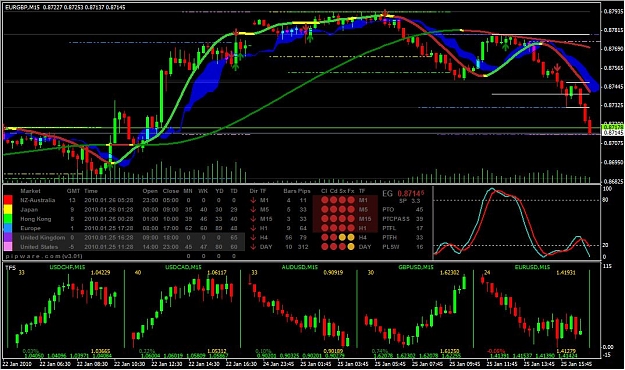Click the 20 level on oscillator scale

(605, 245)
